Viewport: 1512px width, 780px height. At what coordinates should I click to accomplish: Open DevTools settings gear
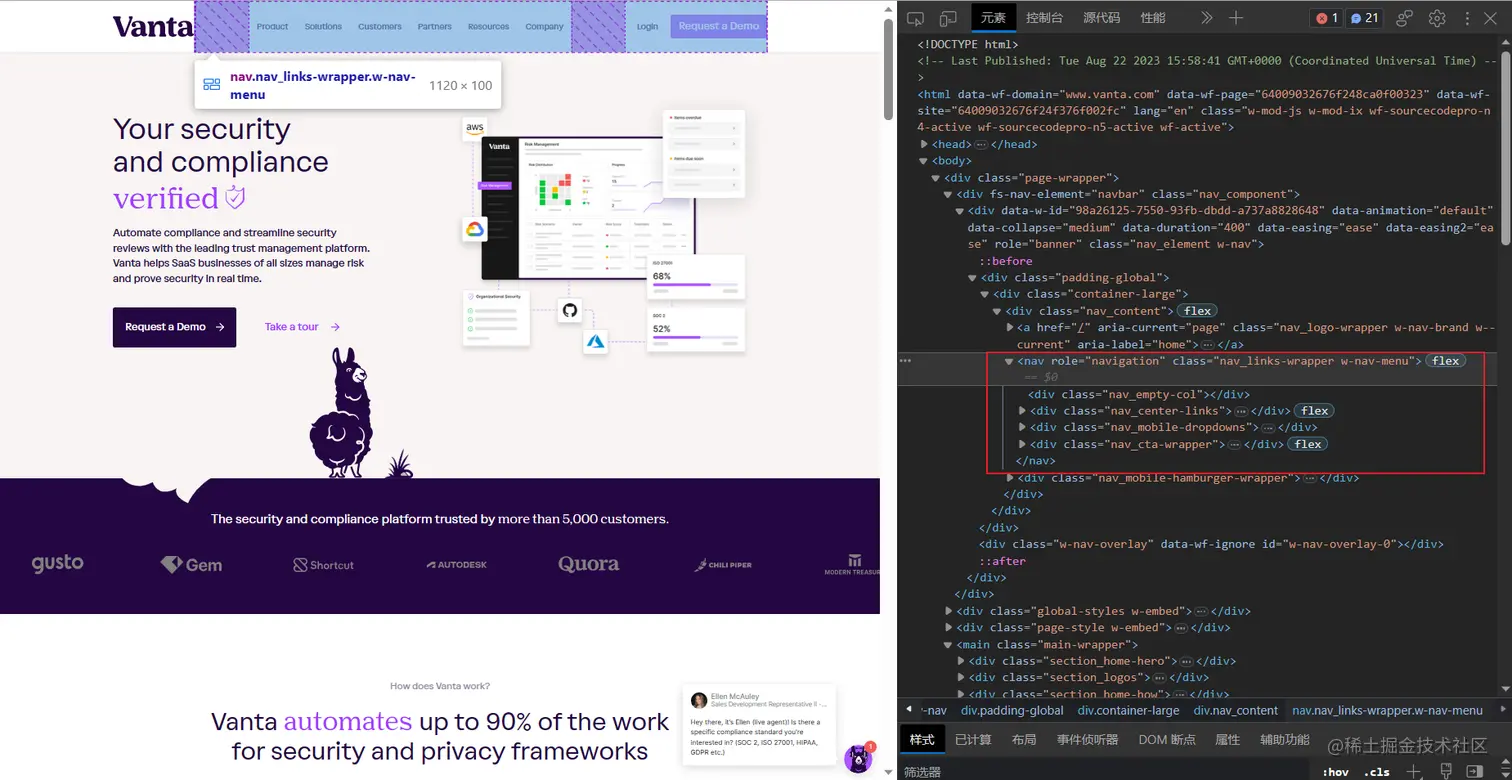(1437, 18)
